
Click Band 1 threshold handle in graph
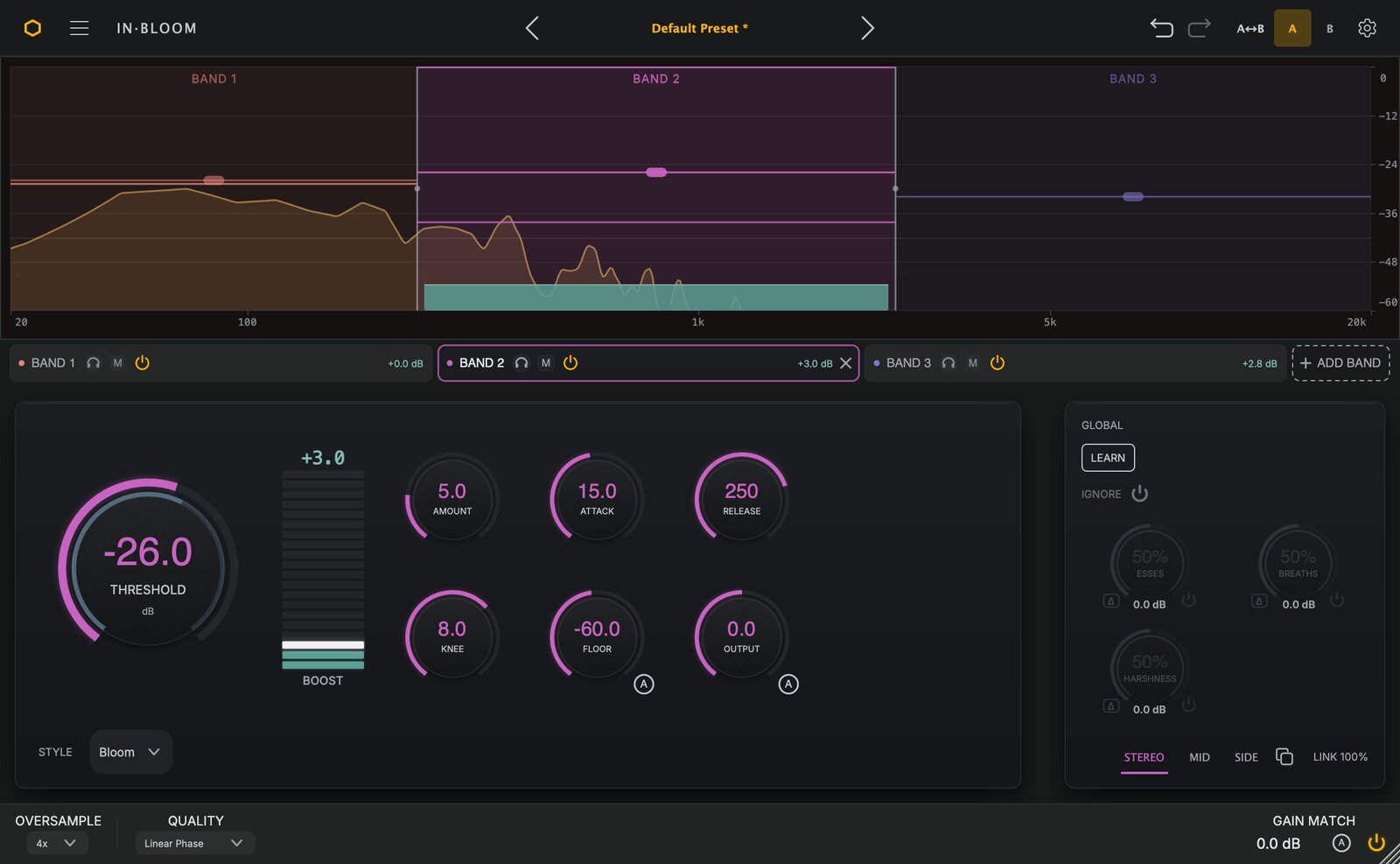[214, 180]
